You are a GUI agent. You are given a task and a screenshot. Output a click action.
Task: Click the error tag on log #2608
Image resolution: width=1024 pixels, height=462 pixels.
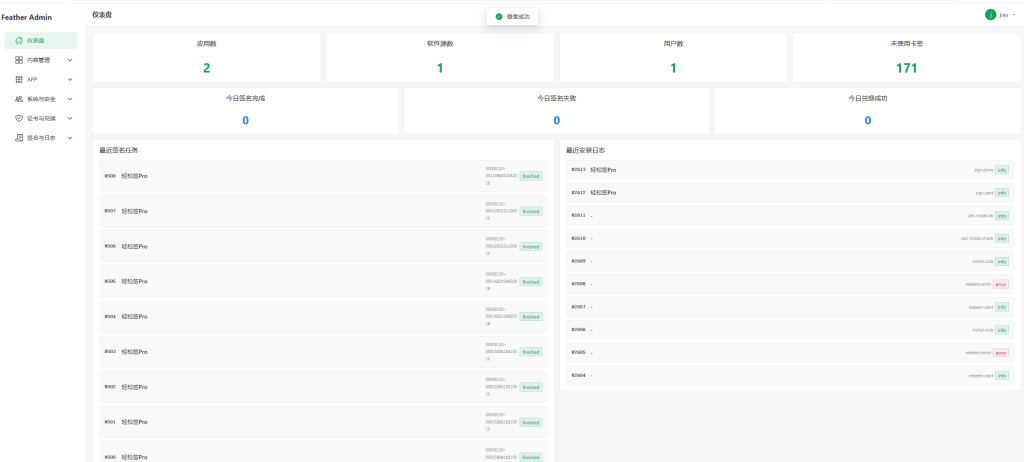(x=1000, y=284)
